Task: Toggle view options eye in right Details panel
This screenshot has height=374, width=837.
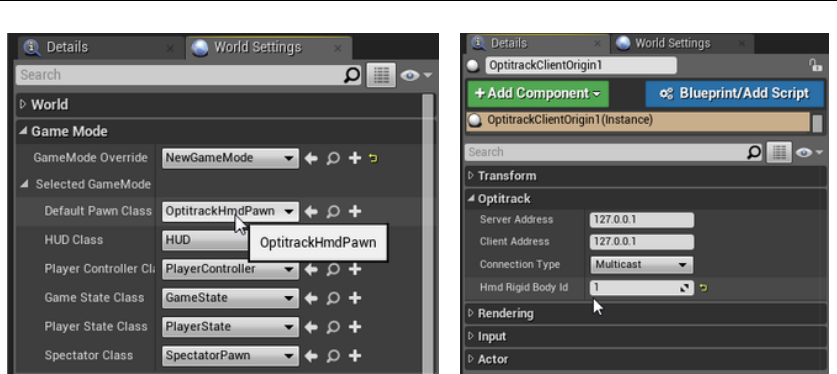Action: tap(809, 153)
